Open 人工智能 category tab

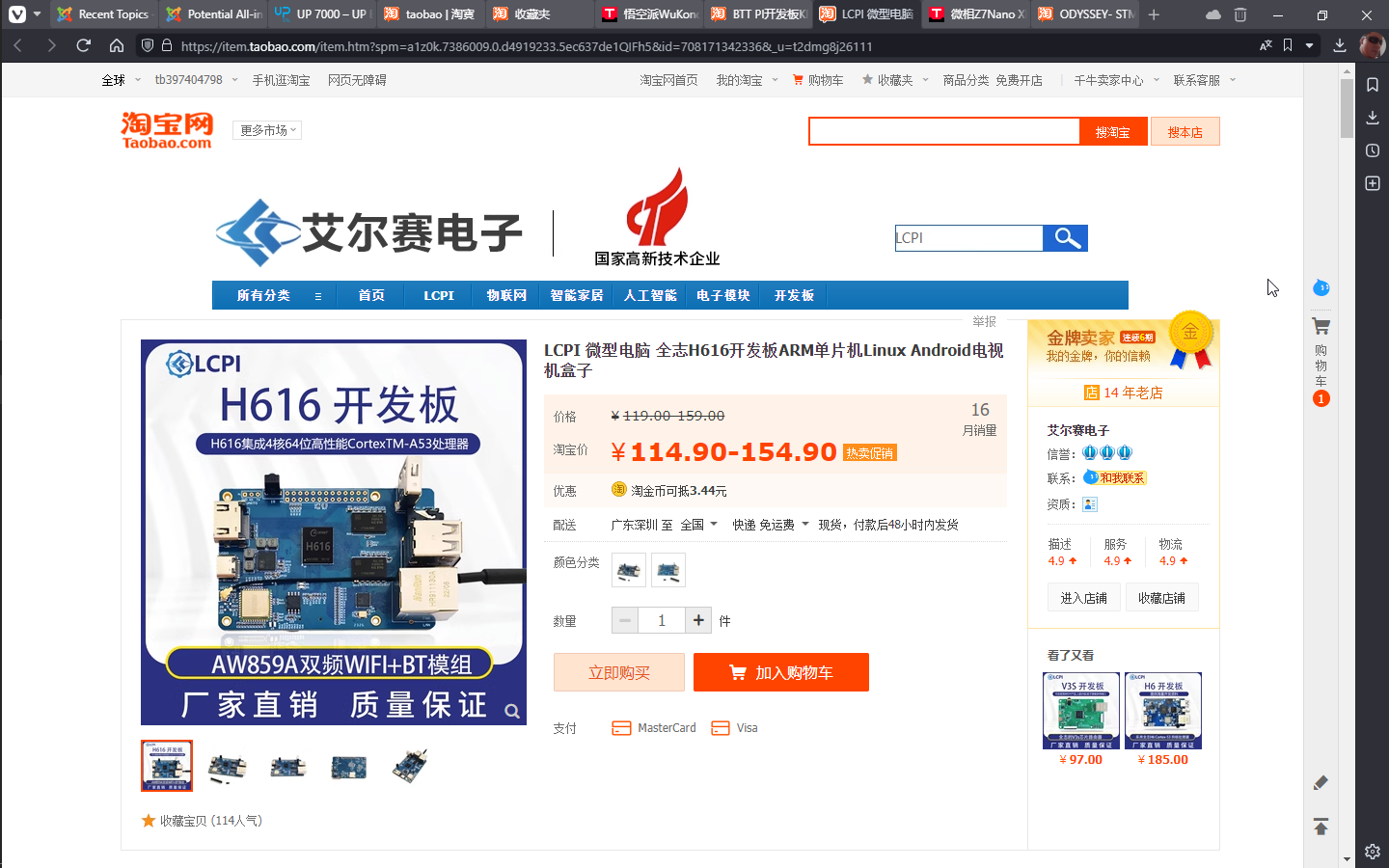(x=650, y=295)
